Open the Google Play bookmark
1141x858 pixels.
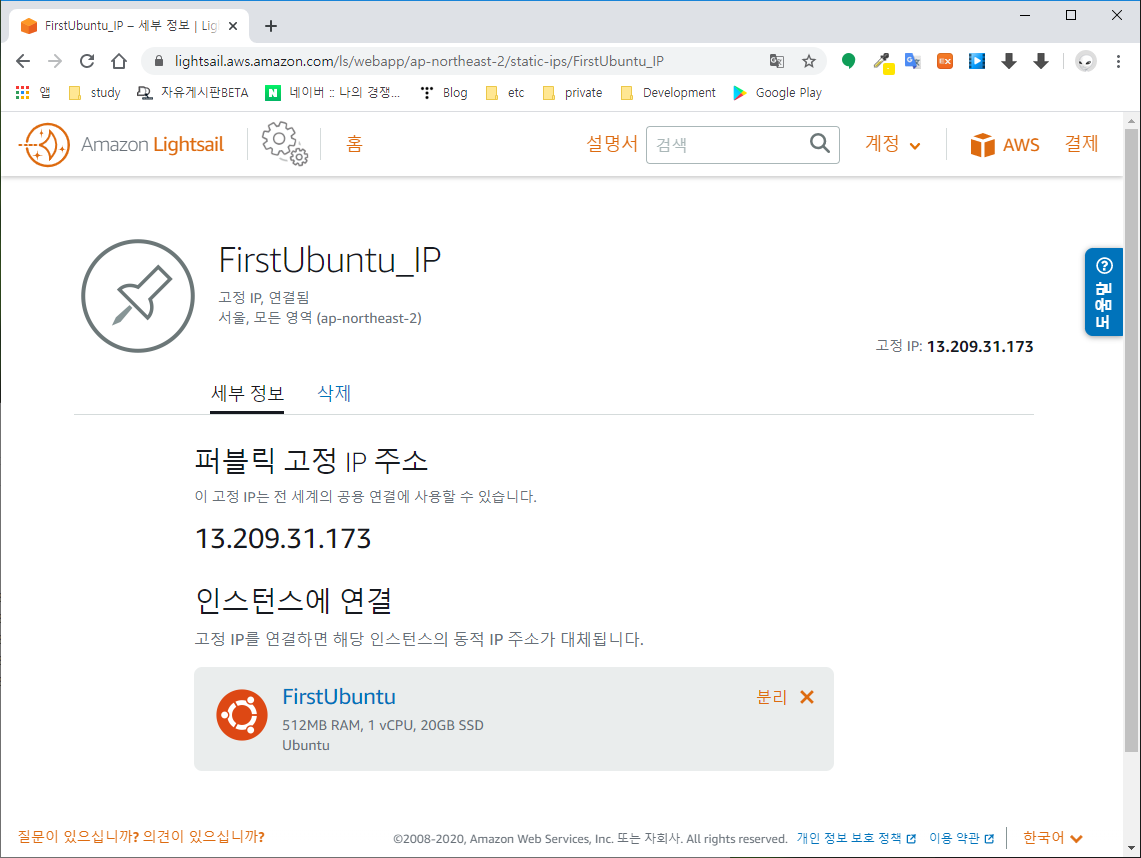tap(778, 92)
